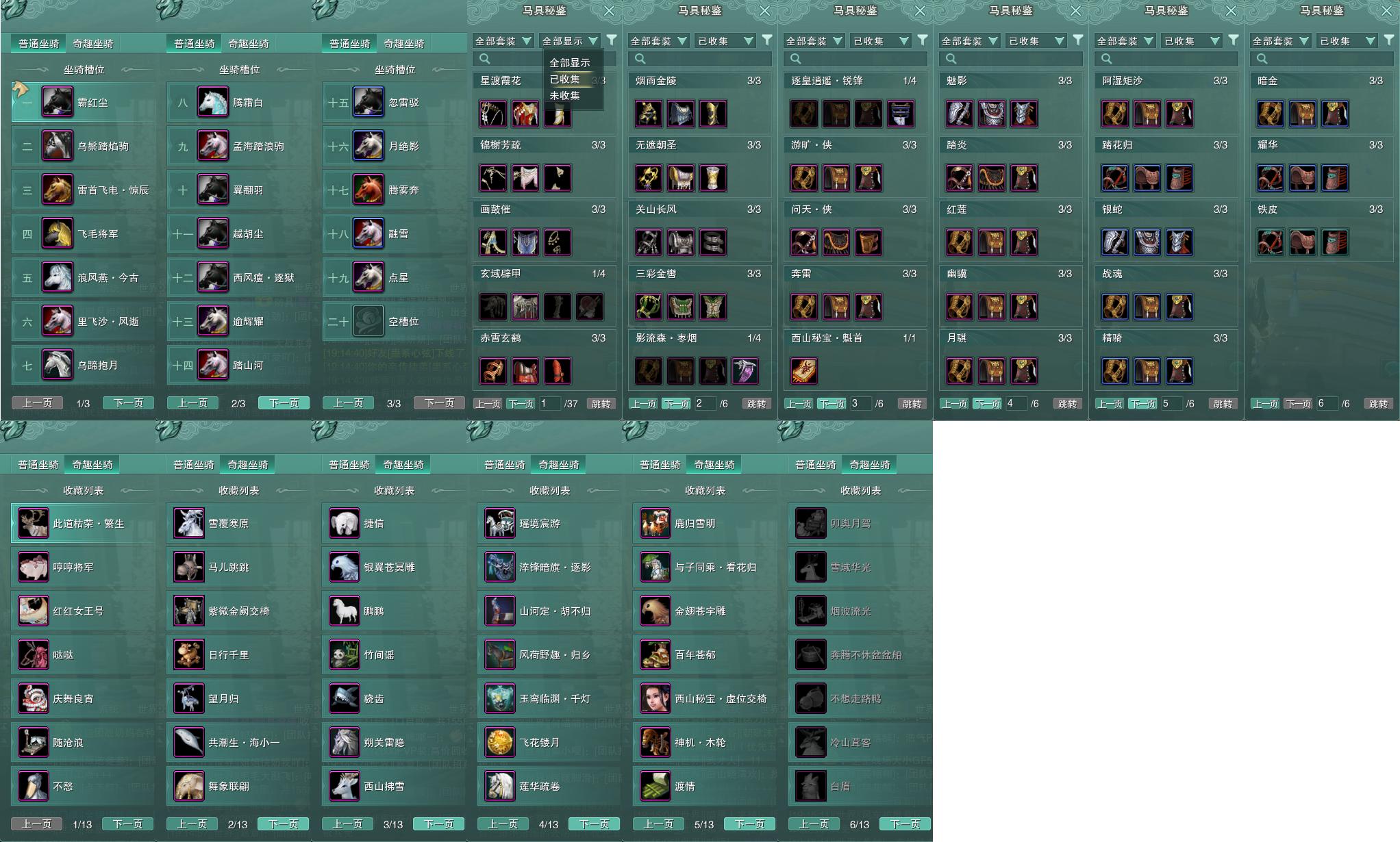Choose 全部显示 from open filter menu
The image size is (1400, 842).
570,62
